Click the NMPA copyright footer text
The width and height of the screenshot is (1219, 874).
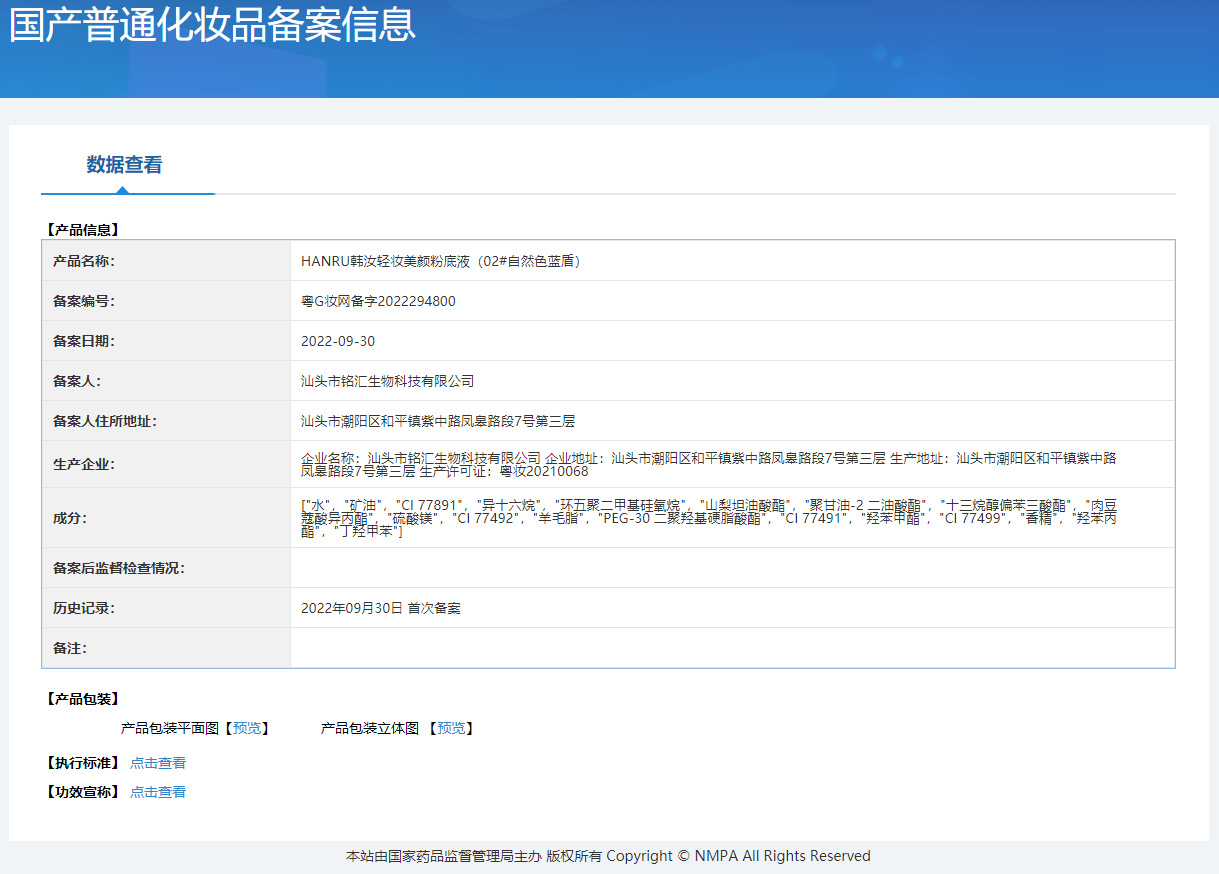coord(608,856)
